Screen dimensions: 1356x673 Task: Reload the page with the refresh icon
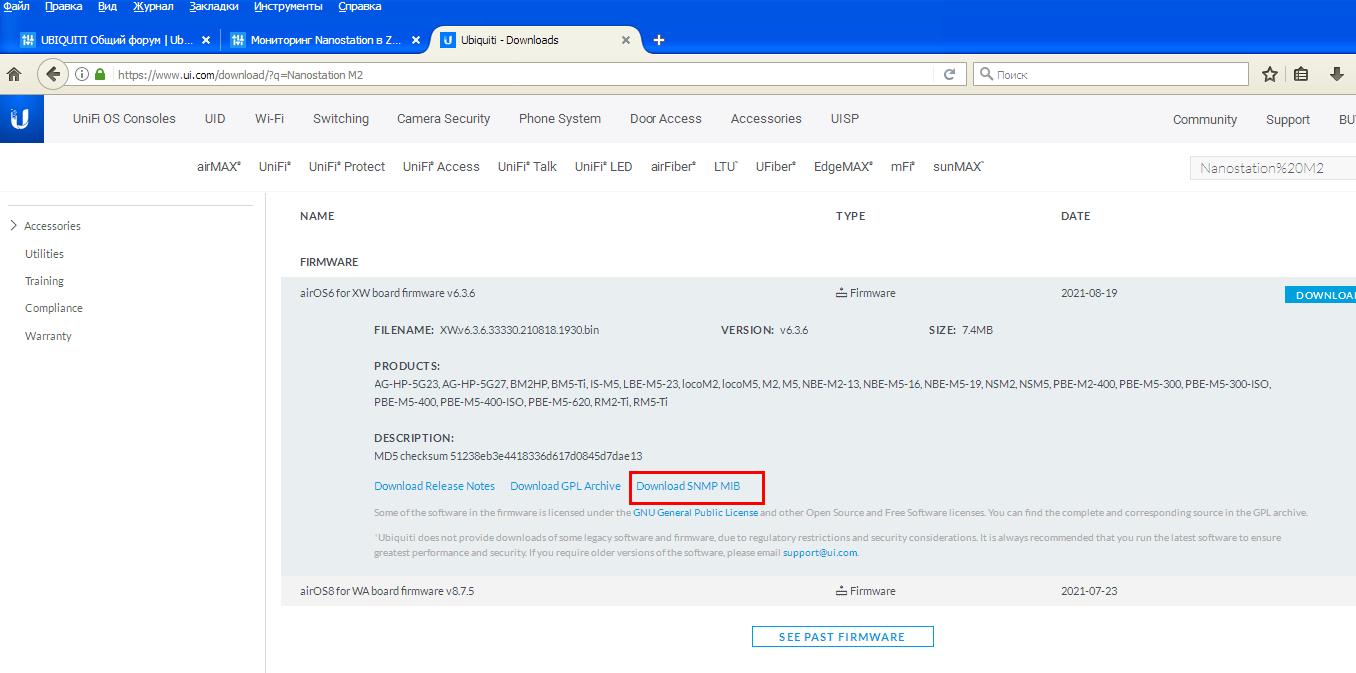(949, 74)
